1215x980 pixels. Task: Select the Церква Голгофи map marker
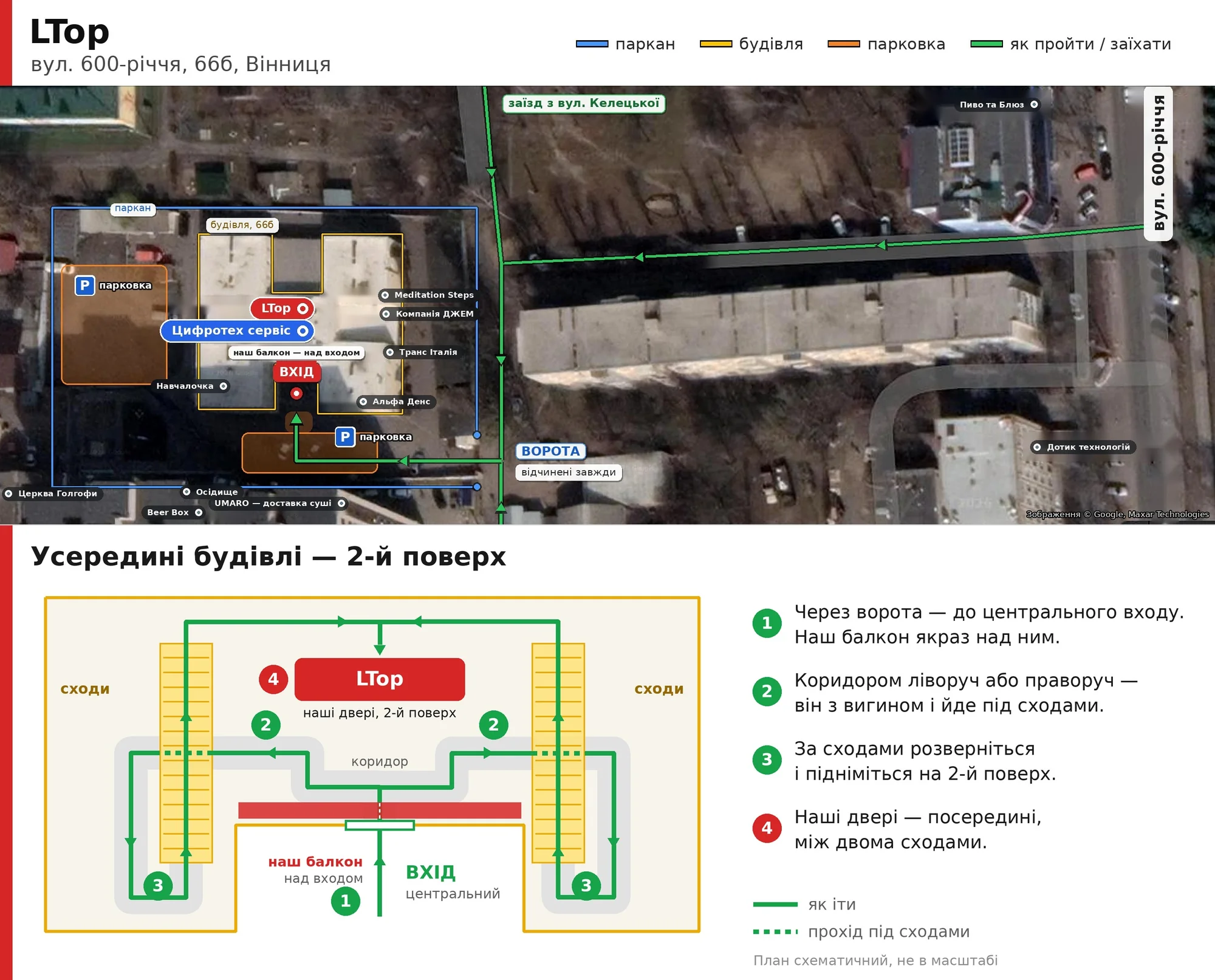click(x=52, y=494)
